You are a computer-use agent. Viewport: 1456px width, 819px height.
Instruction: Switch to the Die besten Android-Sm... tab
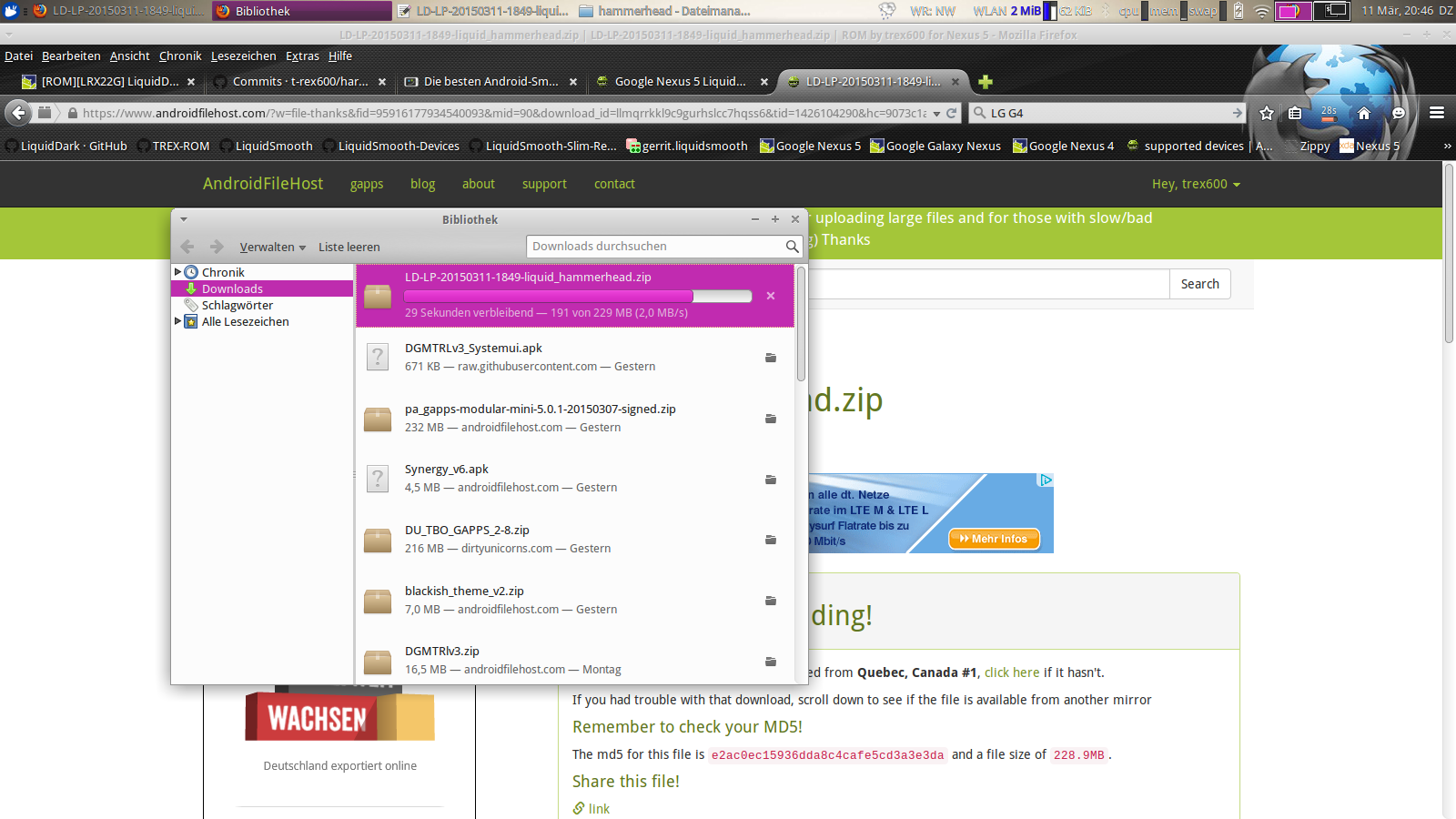point(490,82)
